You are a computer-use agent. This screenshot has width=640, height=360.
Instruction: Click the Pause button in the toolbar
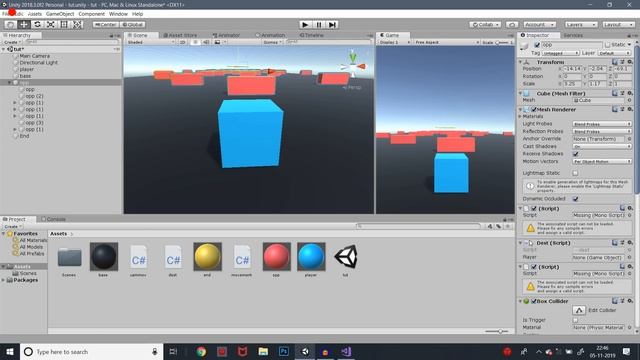[x=319, y=24]
